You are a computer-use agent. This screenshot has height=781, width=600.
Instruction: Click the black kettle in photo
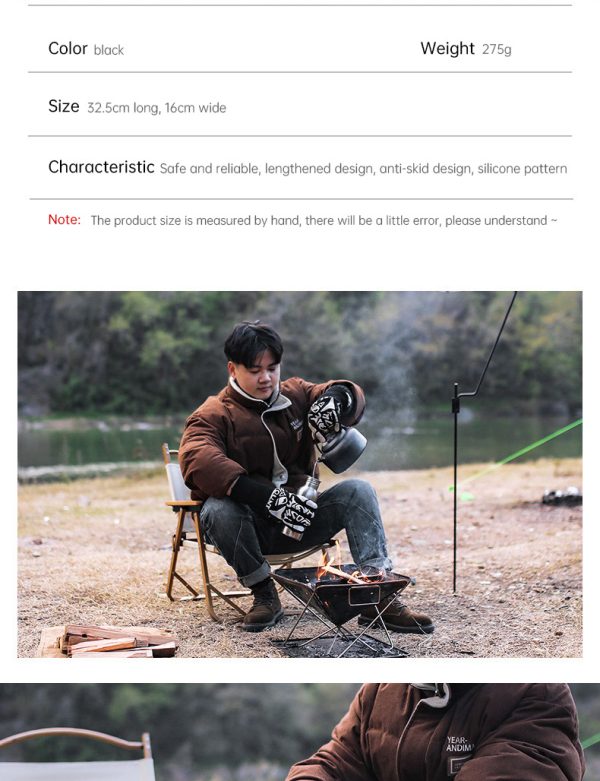pyautogui.click(x=343, y=449)
